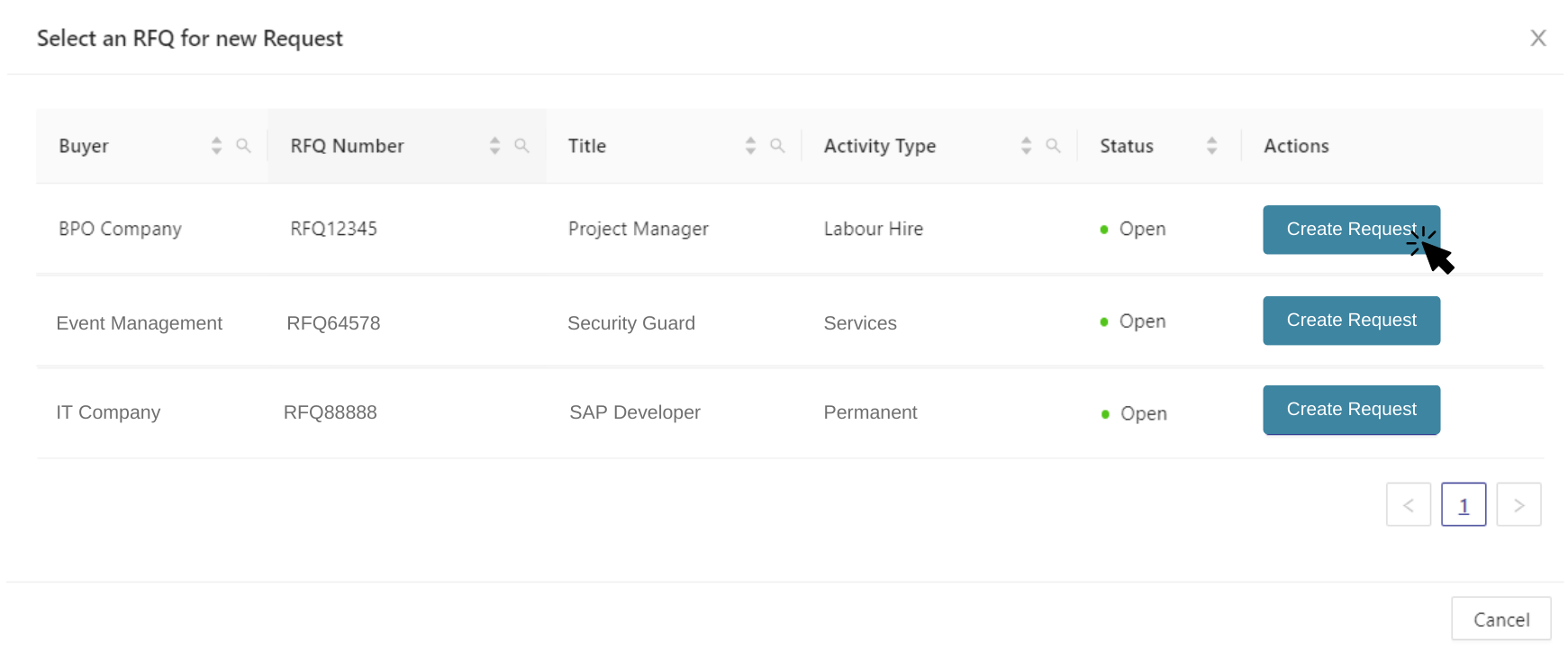The width and height of the screenshot is (1568, 660).
Task: Go to next page arrow
Action: [x=1518, y=505]
